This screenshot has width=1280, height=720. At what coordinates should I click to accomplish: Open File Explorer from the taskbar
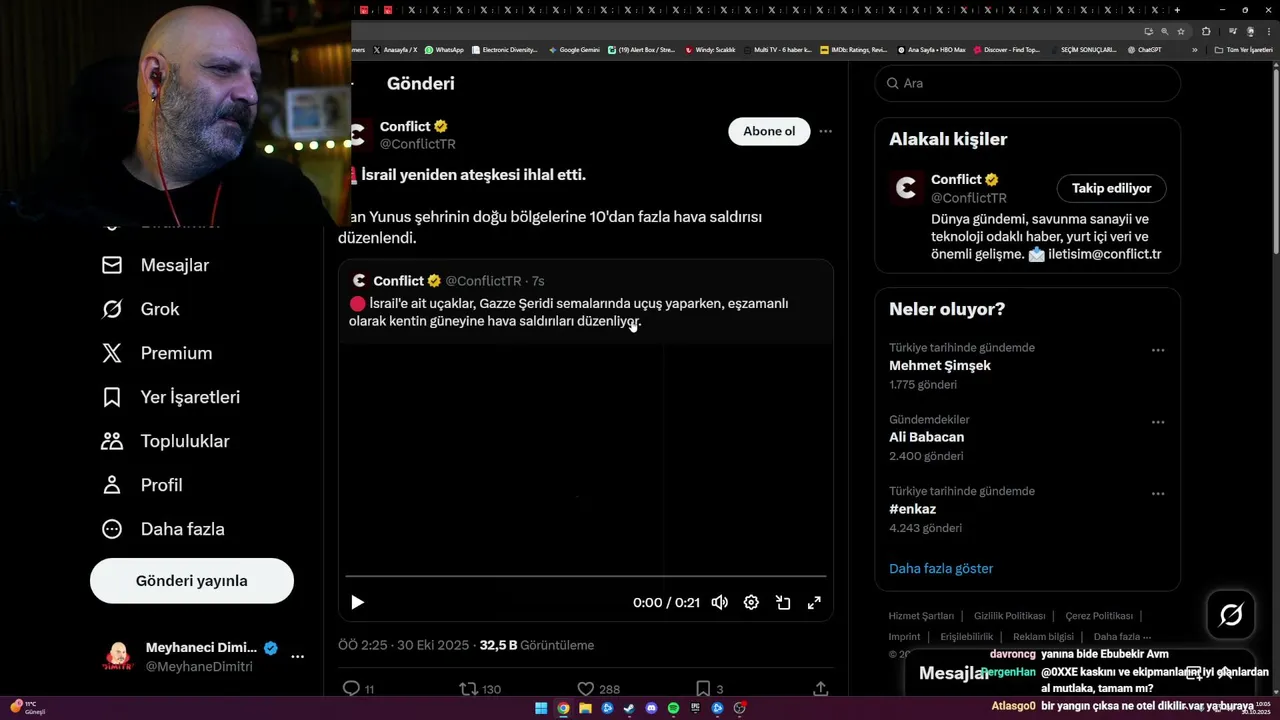point(585,708)
